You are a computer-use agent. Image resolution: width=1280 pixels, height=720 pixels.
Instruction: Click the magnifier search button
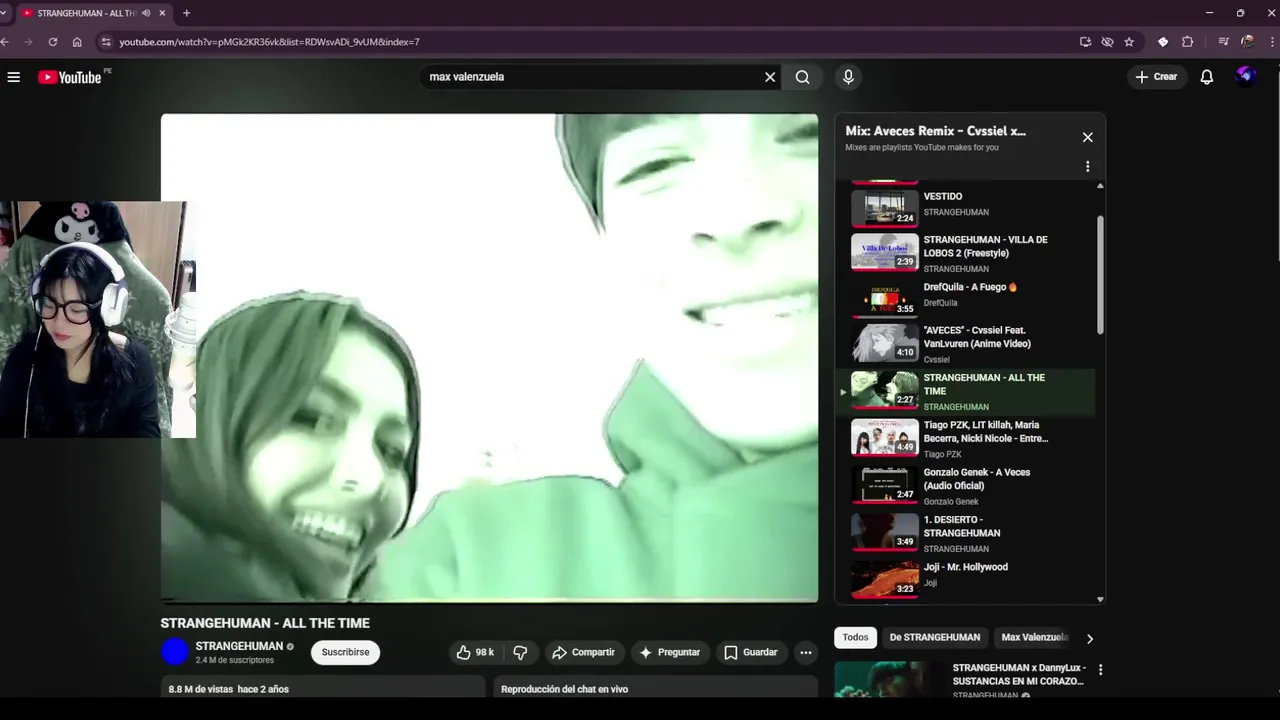(803, 77)
